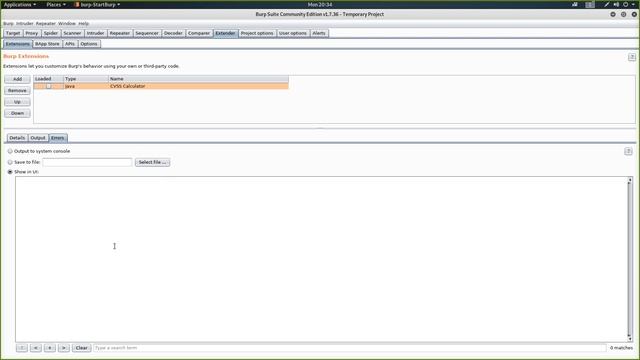Minimize the Burp Suite window
640x360 pixels.
pyautogui.click(x=613, y=14)
